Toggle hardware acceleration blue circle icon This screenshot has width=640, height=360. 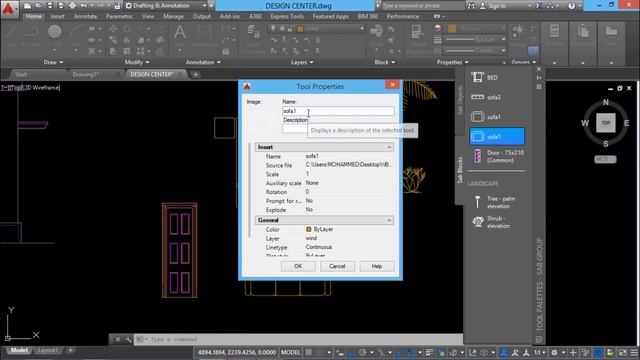tap(598, 352)
